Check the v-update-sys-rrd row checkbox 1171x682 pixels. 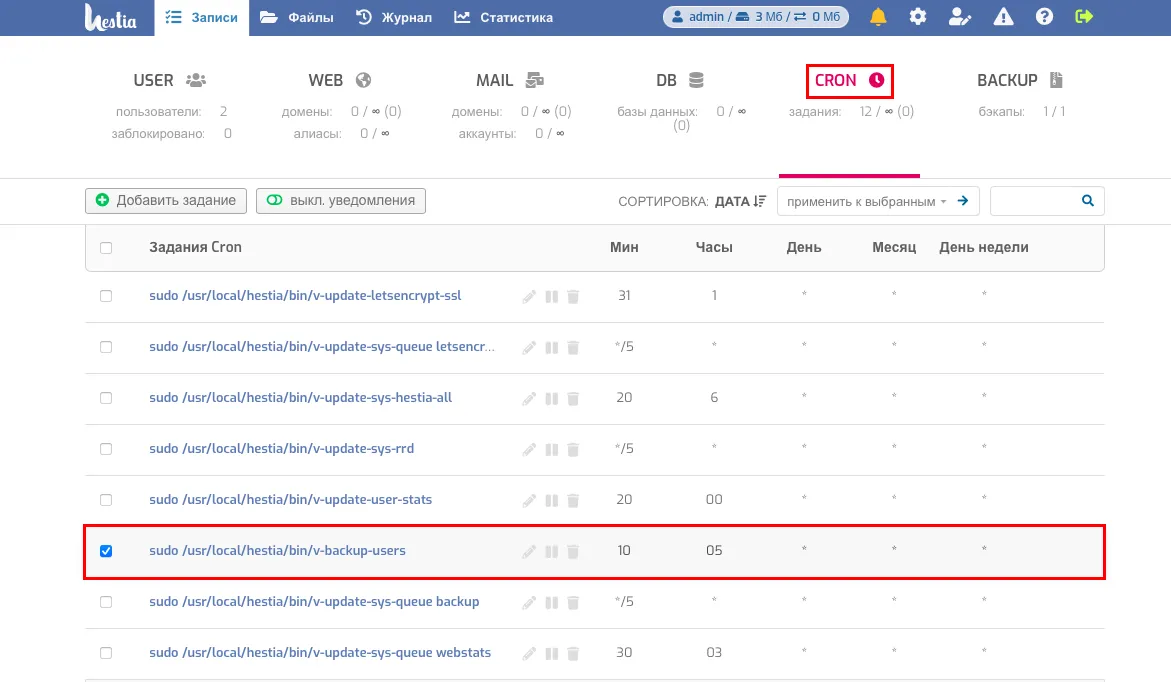(106, 449)
